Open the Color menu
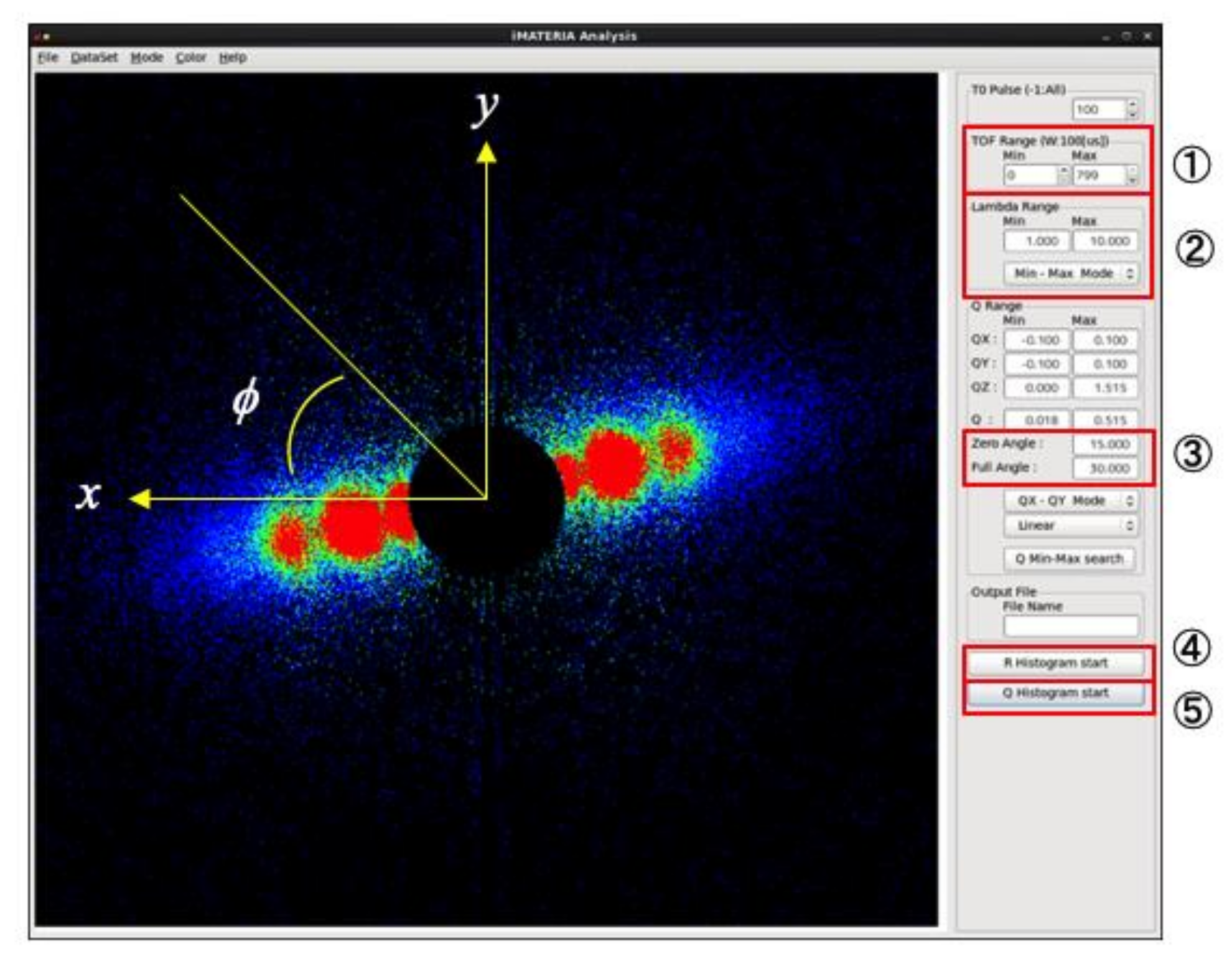This screenshot has width=1232, height=969. tap(190, 58)
